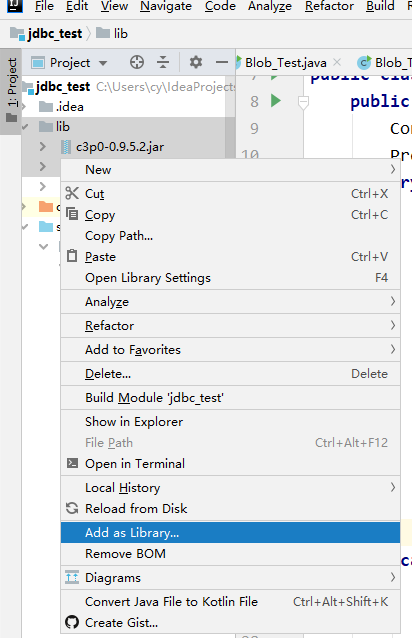Click the green run arrow on line 8
The image size is (412, 638).
[x=276, y=100]
